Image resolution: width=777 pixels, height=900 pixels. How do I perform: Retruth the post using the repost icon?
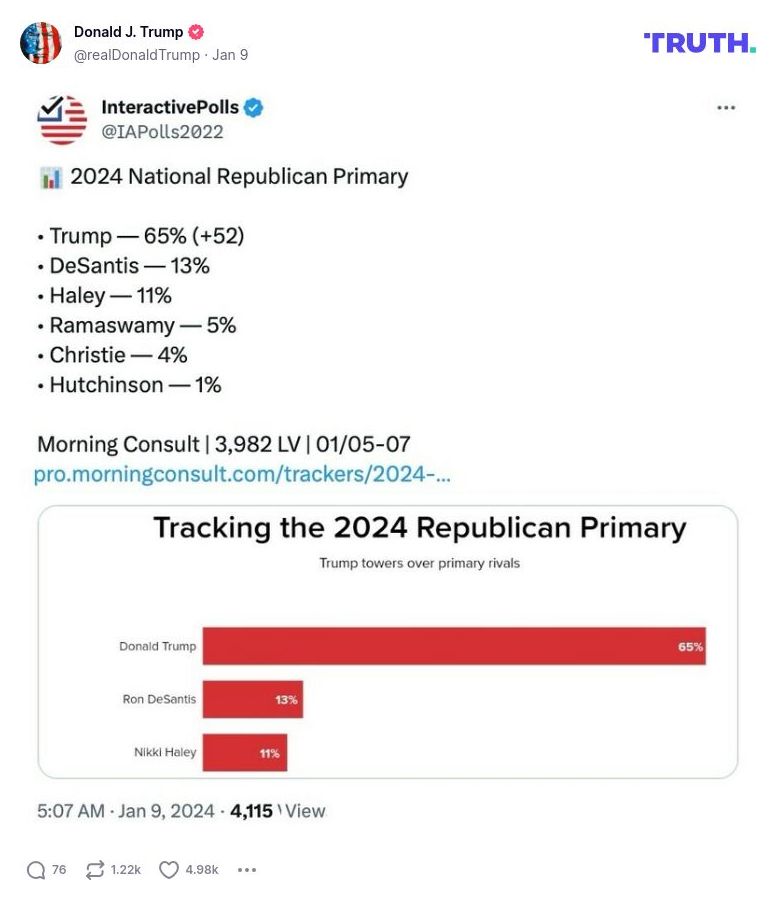(94, 870)
